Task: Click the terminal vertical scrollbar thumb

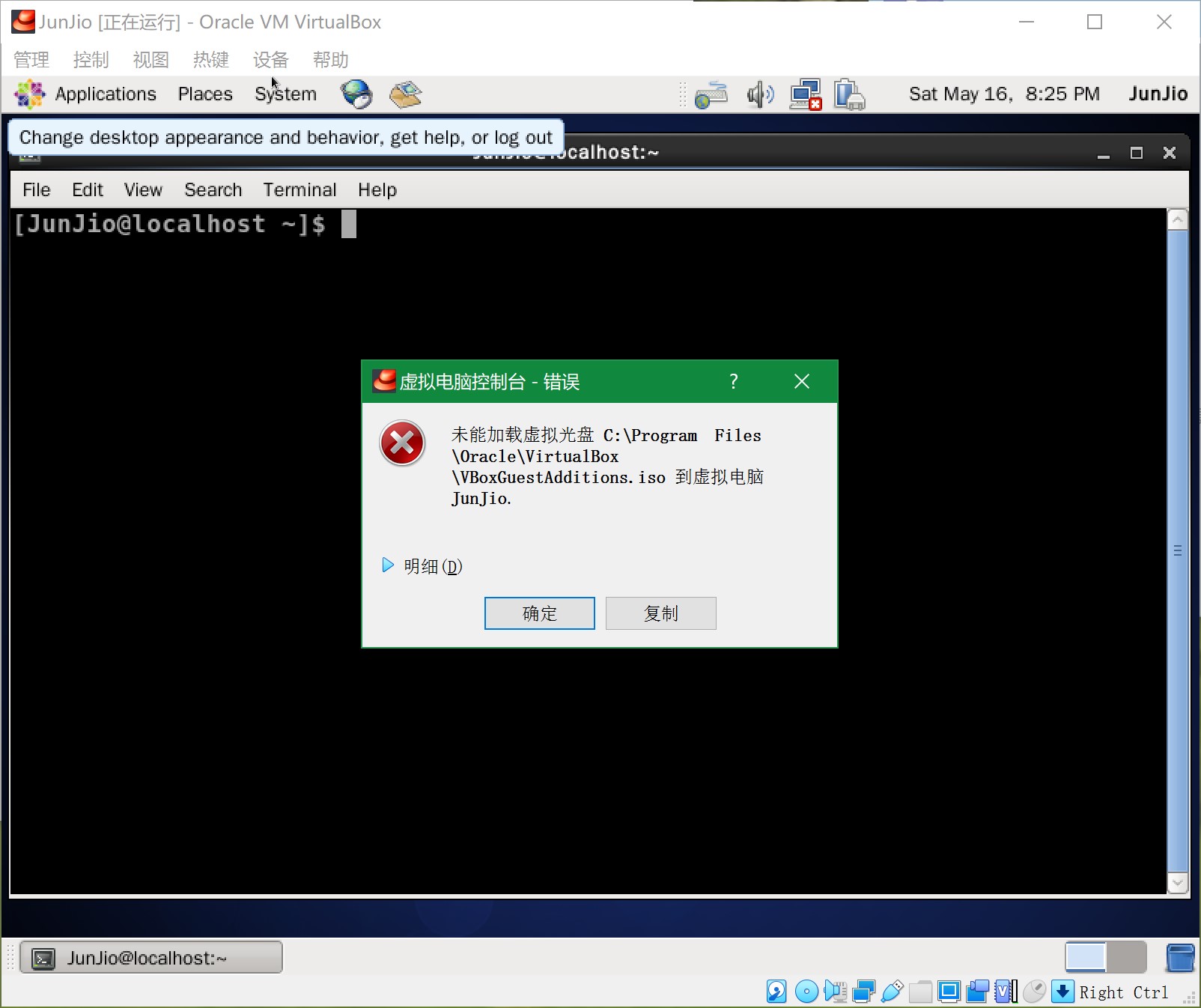Action: pos(1178,551)
